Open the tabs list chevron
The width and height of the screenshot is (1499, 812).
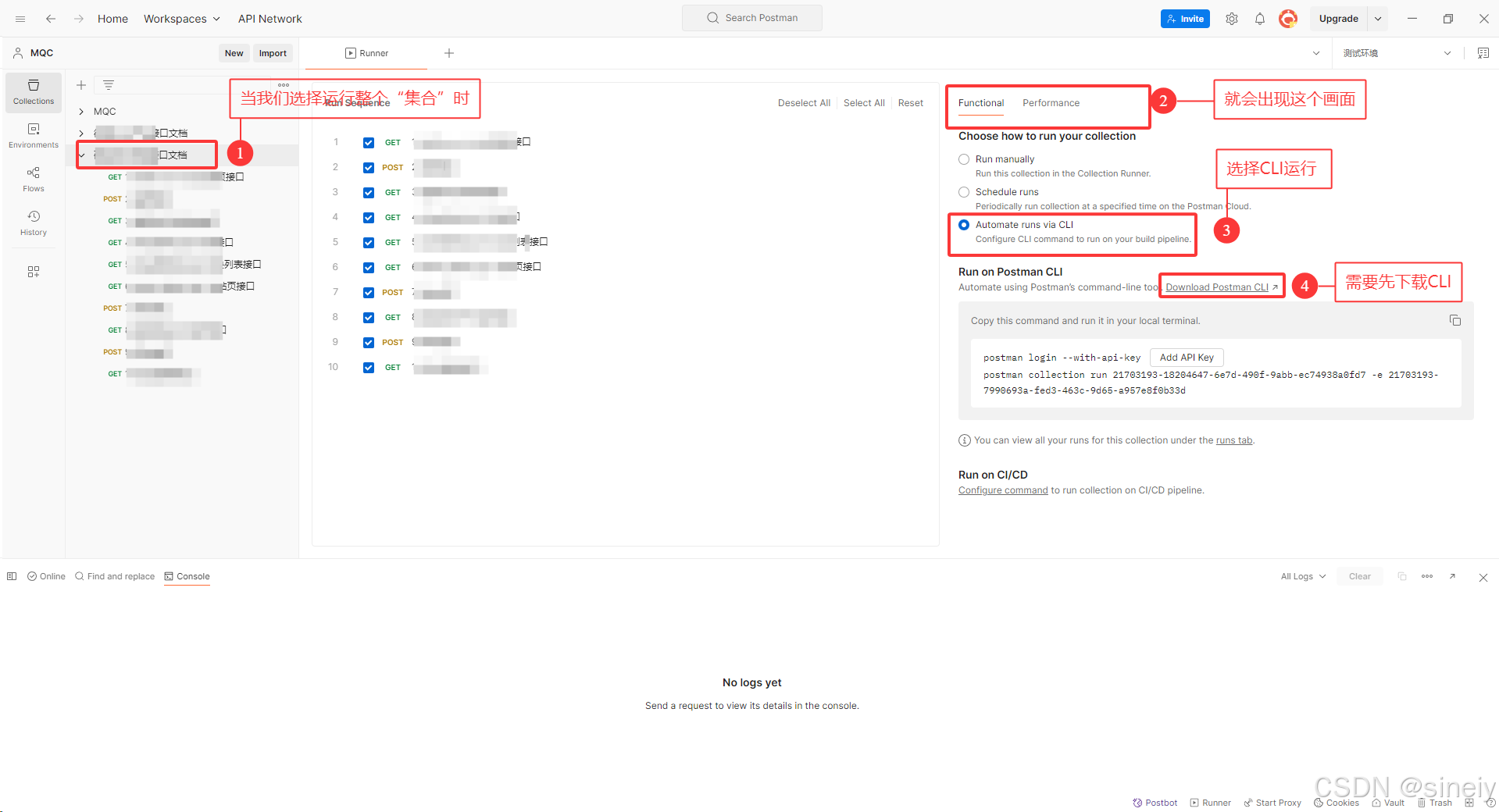(1316, 53)
